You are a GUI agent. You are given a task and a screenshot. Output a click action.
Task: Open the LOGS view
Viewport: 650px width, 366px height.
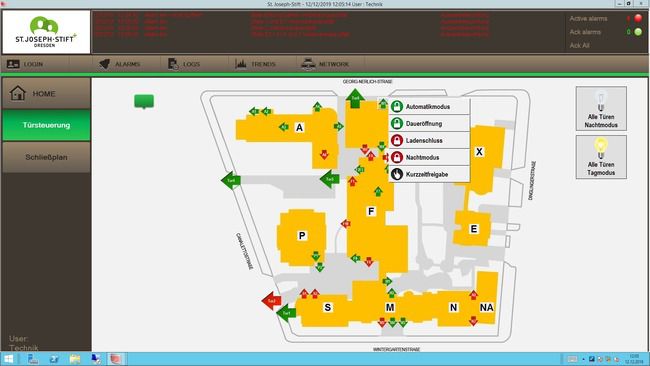click(185, 64)
